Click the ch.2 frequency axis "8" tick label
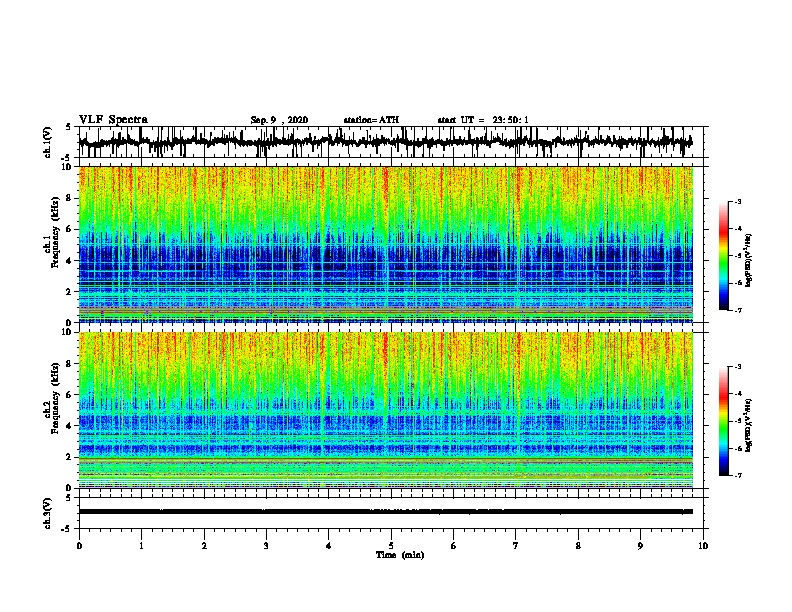792x612 pixels. (x=70, y=364)
